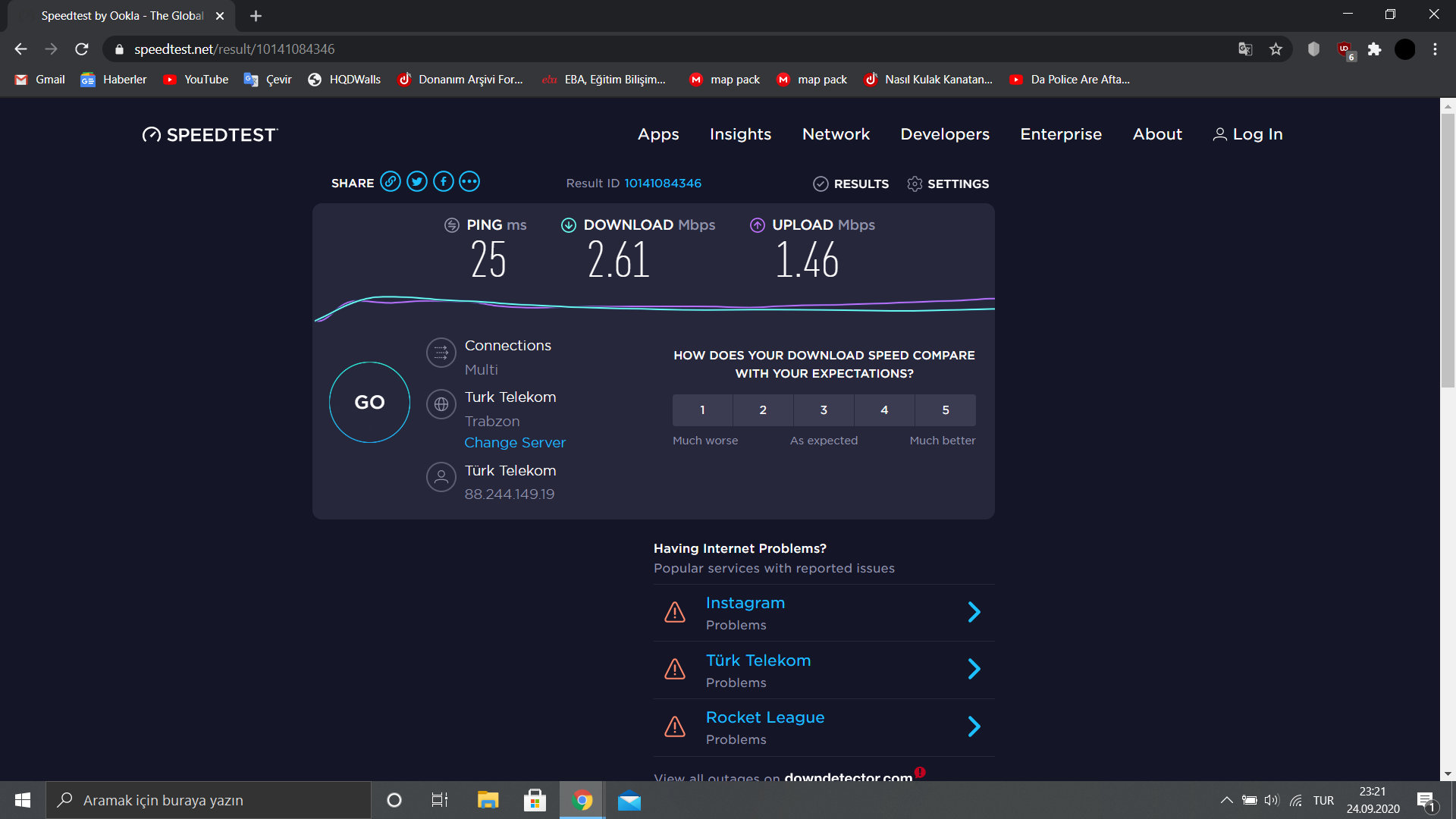
Task: Rate download speed as 3 As expected
Action: [824, 410]
